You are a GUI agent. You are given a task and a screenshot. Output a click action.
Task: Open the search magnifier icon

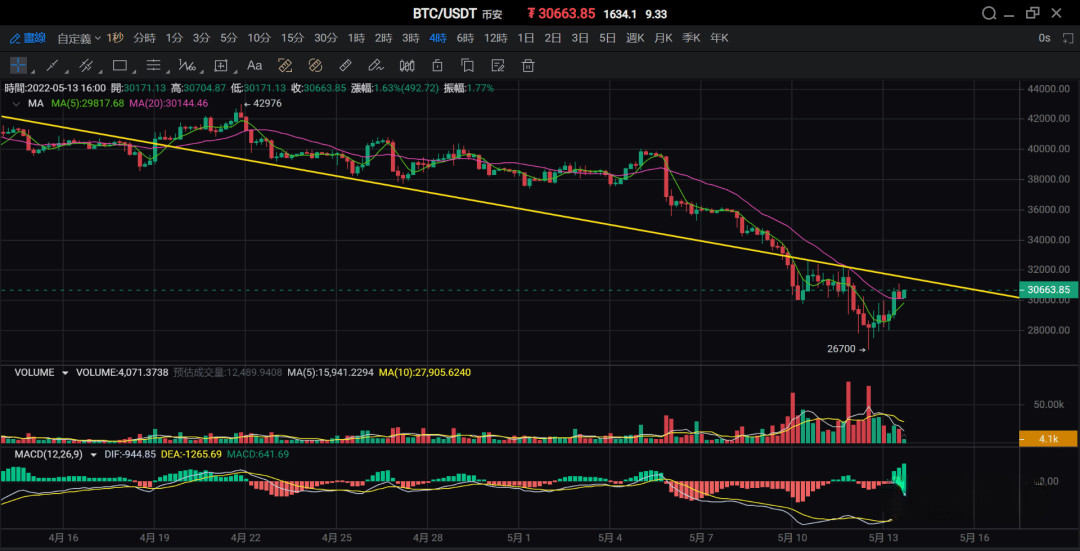pyautogui.click(x=990, y=13)
